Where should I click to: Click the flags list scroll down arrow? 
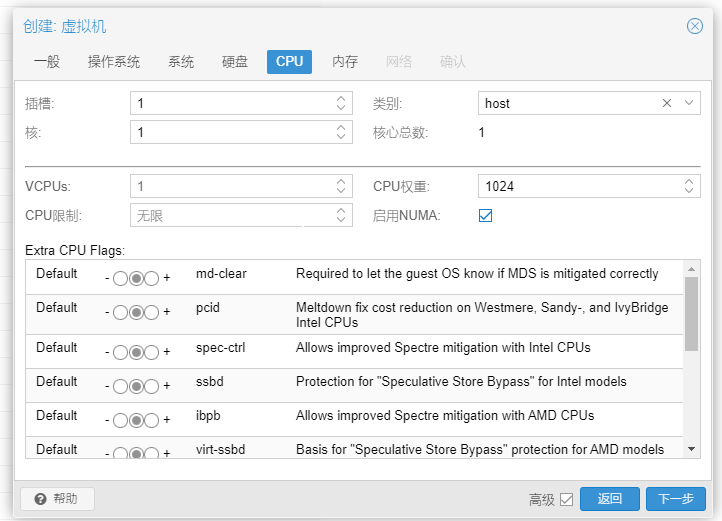(691, 449)
